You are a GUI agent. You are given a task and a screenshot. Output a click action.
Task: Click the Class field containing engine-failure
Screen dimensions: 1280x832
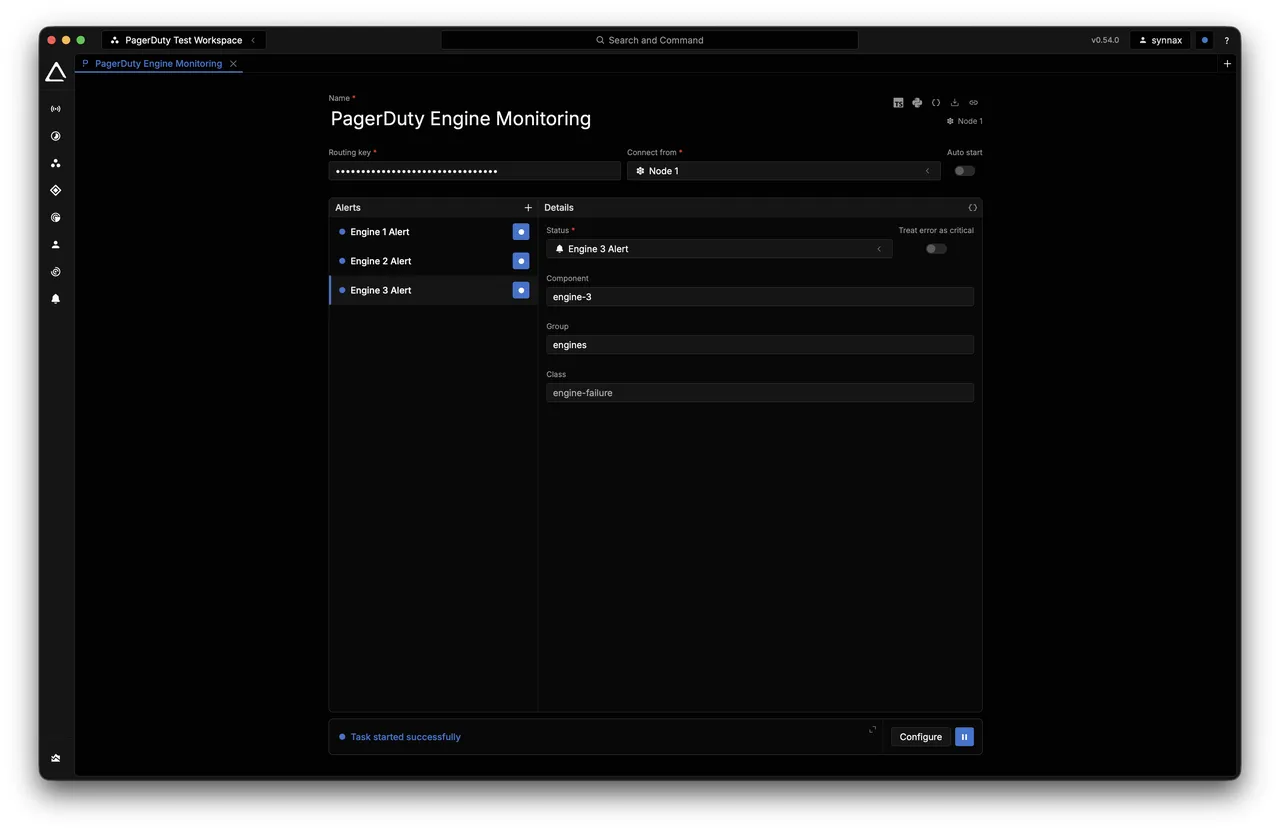click(x=760, y=393)
